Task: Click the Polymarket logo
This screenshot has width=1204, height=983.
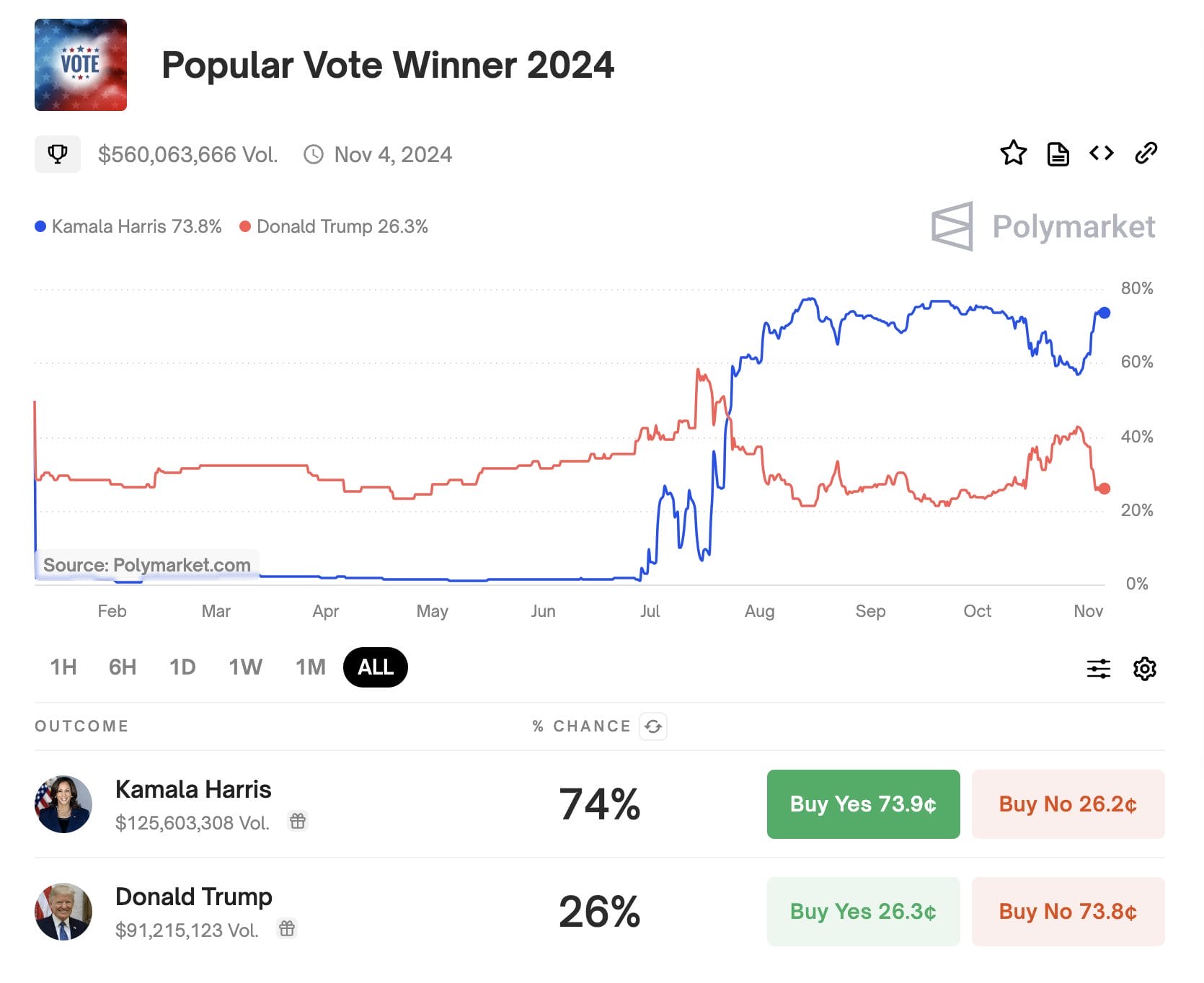Action: 1043,227
